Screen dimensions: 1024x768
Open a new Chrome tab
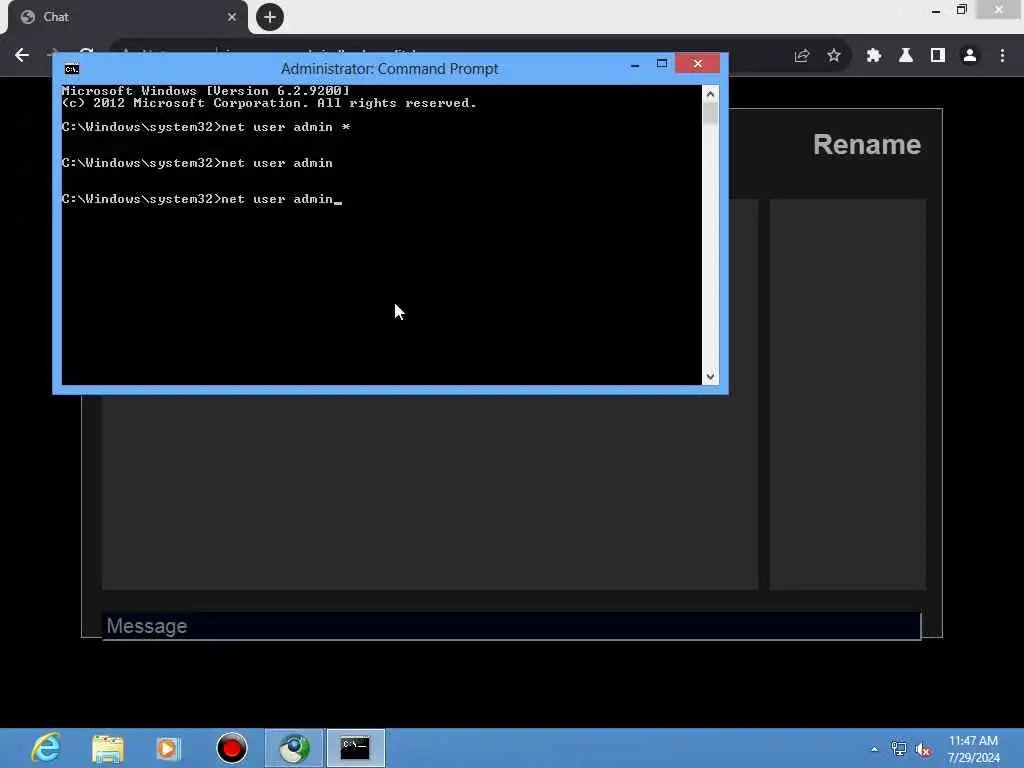270,17
